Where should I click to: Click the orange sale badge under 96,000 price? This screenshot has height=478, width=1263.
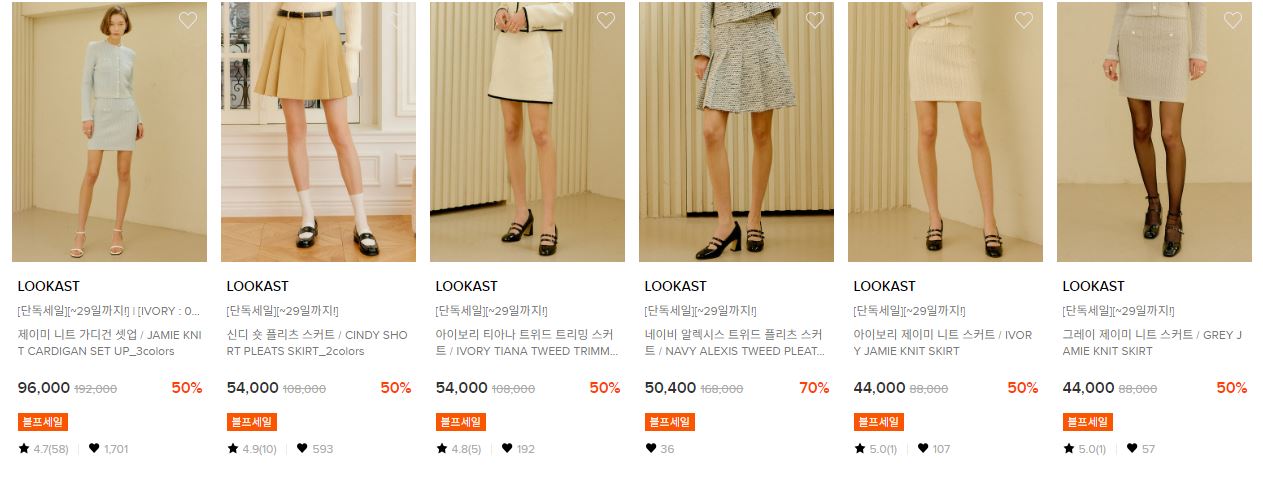pos(43,422)
